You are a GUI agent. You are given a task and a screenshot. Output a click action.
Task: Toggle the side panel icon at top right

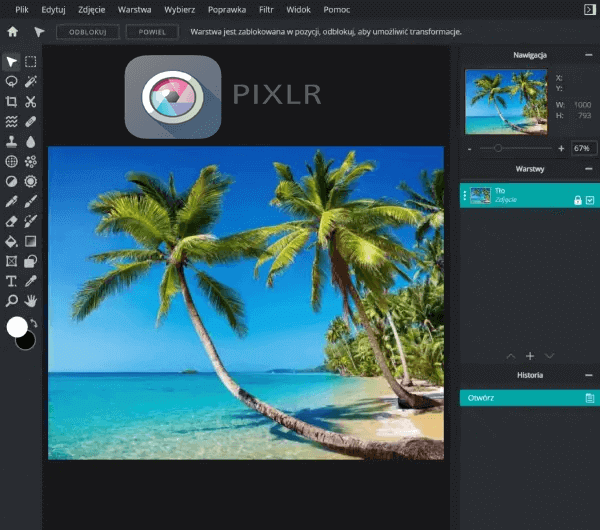pyautogui.click(x=590, y=10)
